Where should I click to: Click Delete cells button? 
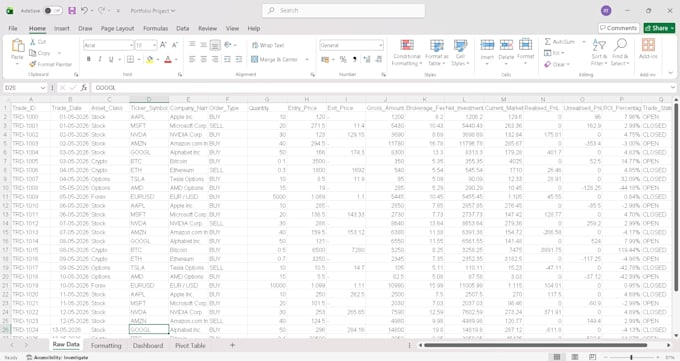506,50
